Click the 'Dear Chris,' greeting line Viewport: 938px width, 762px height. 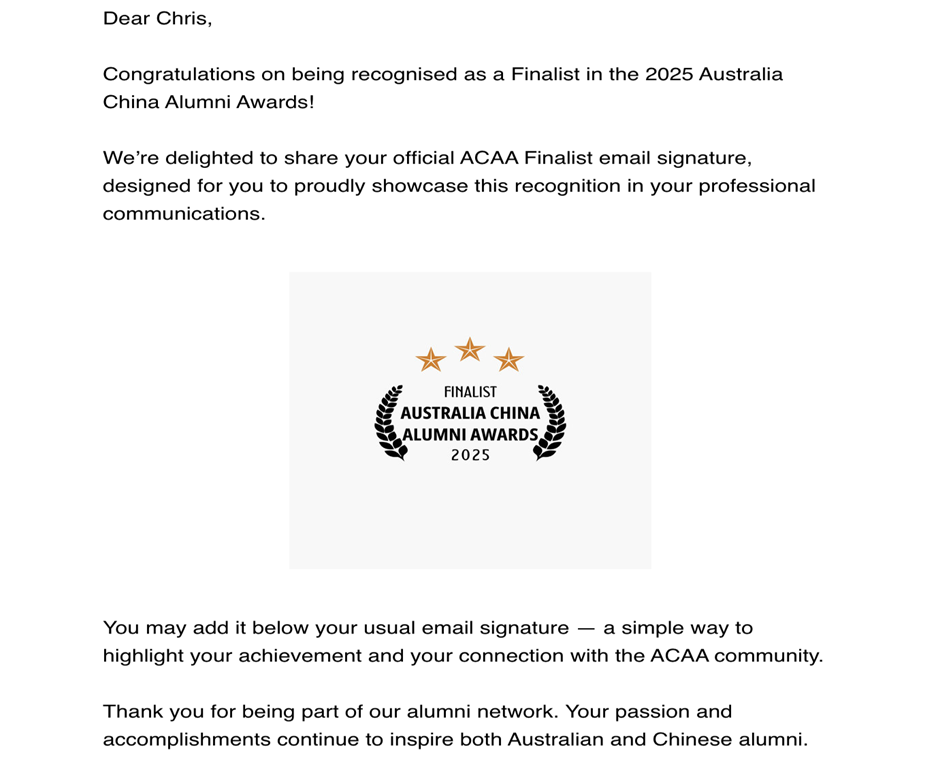pos(157,20)
